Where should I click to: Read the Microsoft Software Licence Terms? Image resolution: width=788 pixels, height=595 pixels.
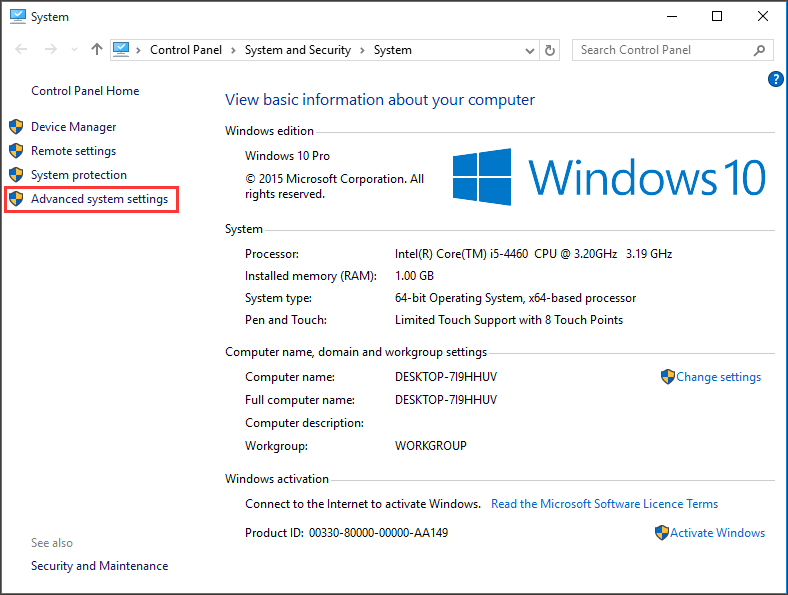604,504
